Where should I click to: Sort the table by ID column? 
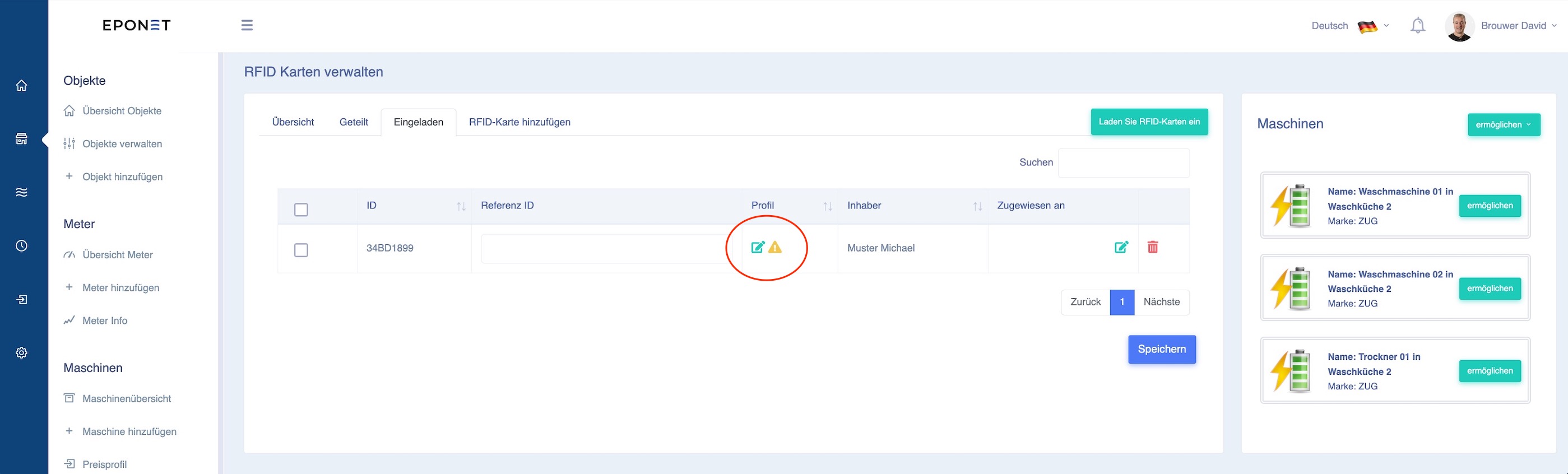tap(461, 206)
